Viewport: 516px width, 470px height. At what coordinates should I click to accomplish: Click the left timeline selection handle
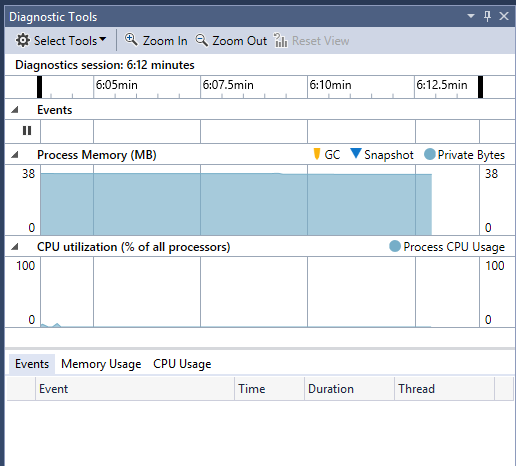[x=39, y=87]
